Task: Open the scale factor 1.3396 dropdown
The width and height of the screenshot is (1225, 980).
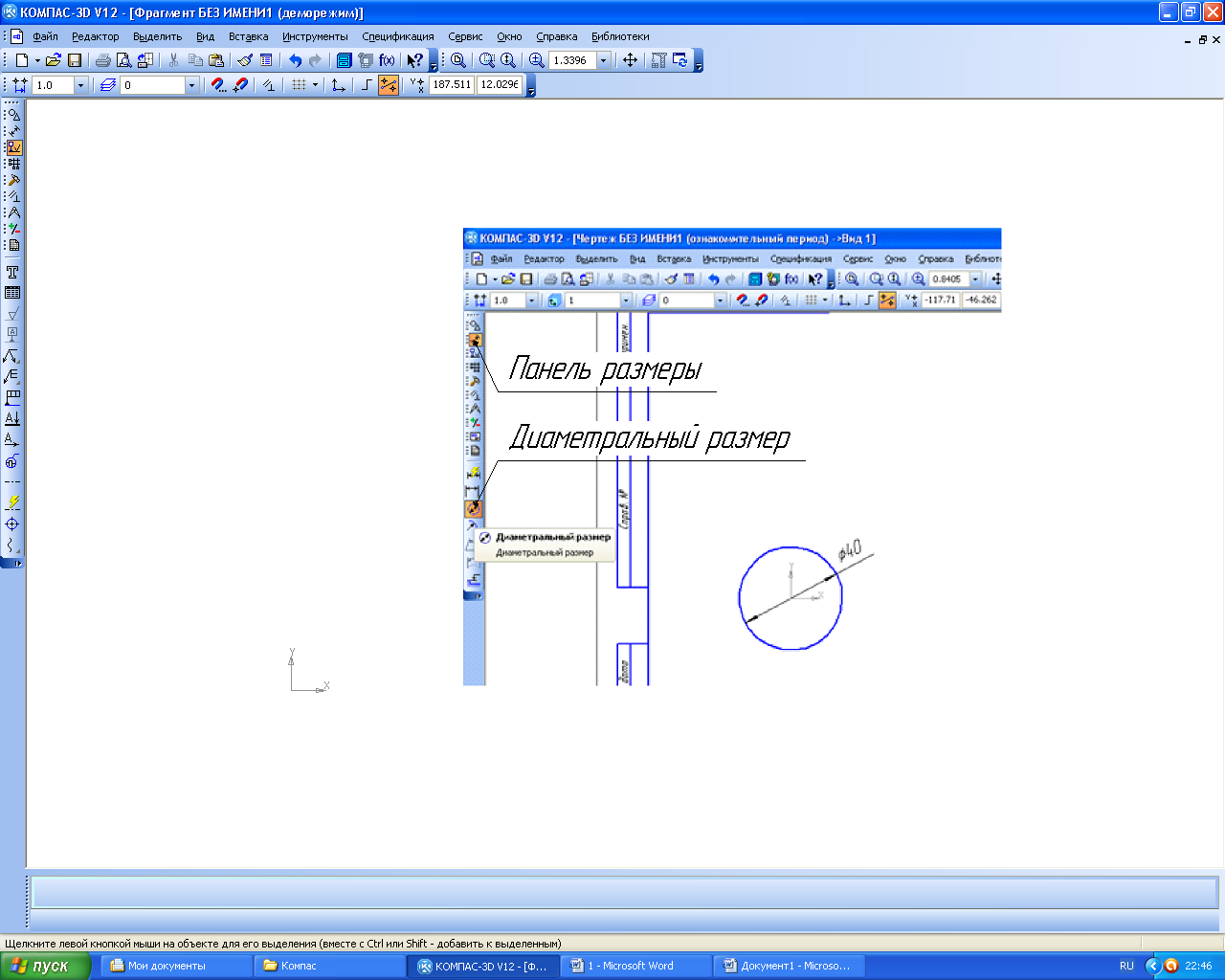Action: pos(604,59)
